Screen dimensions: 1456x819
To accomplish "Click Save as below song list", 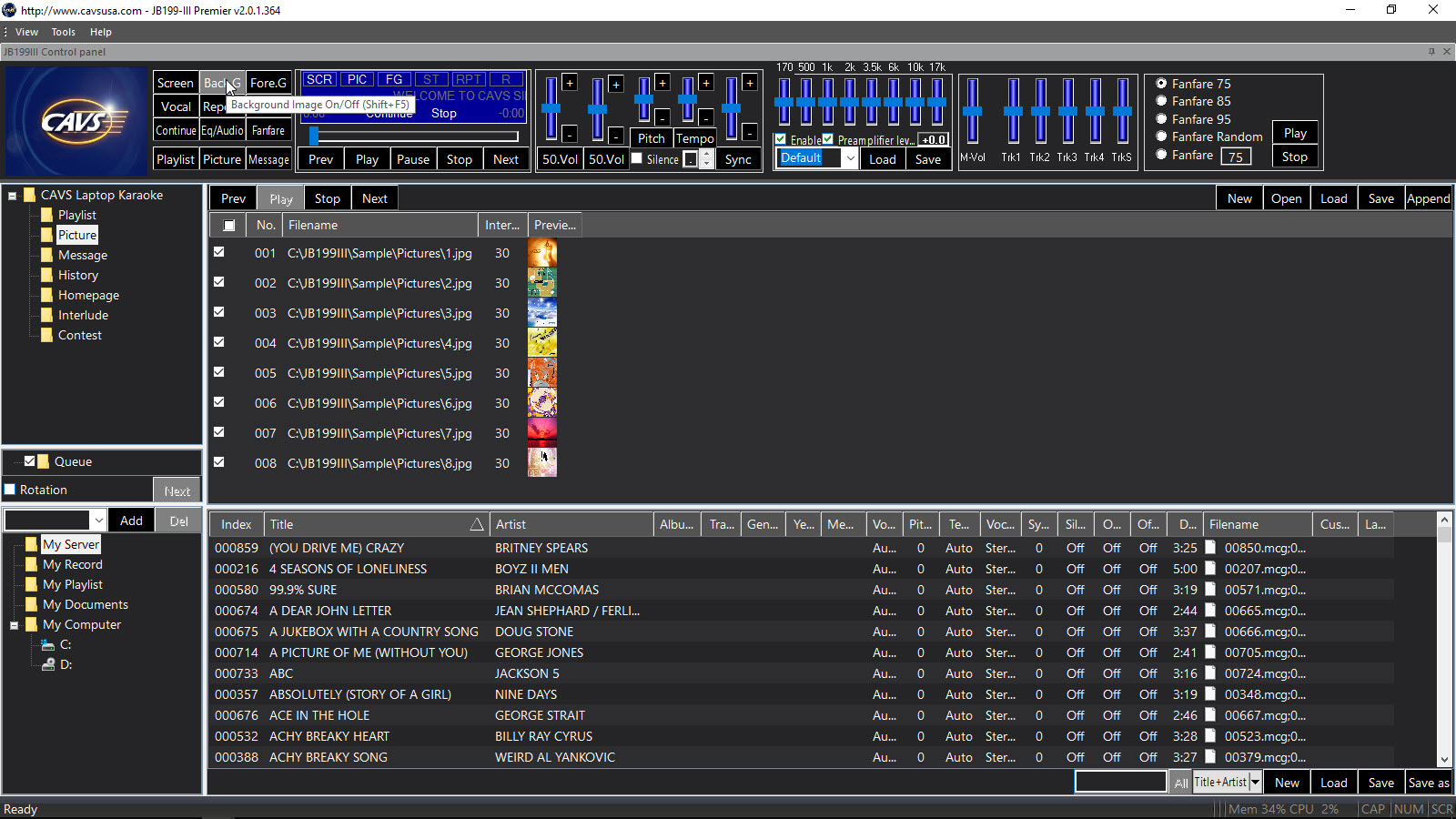I will coord(1428,783).
